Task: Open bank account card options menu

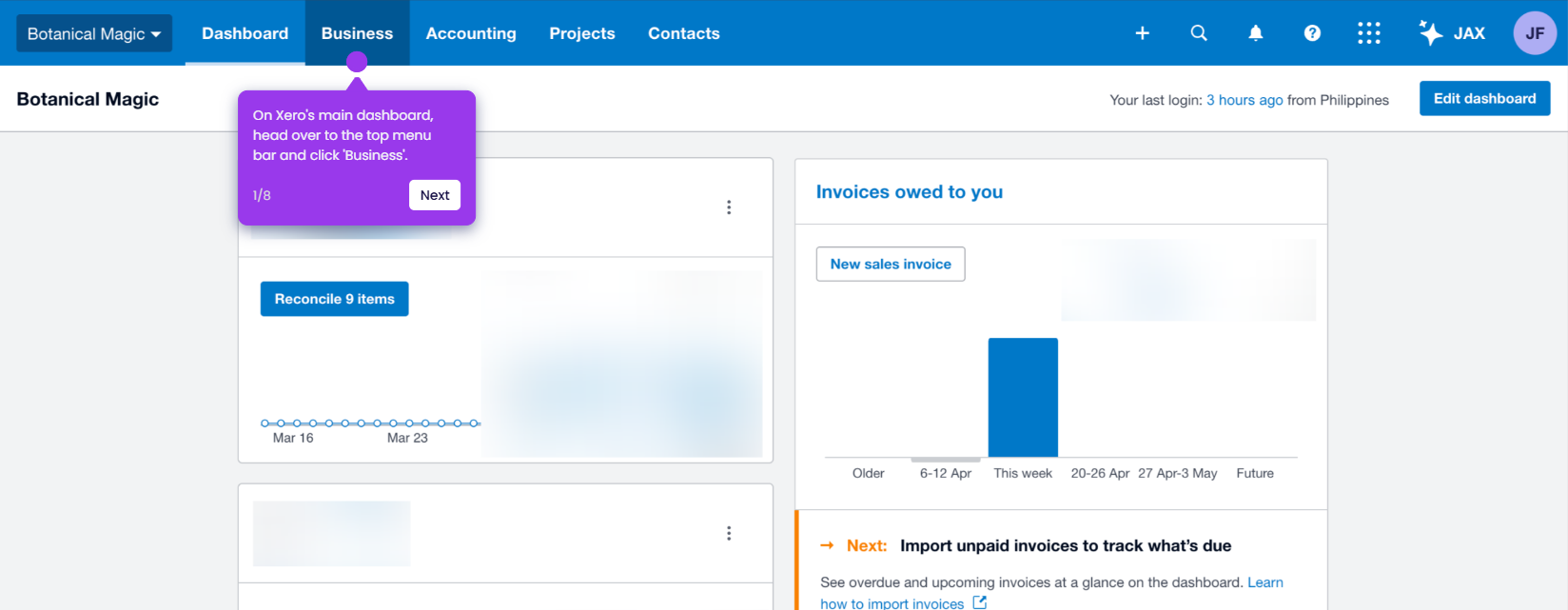Action: coord(729,207)
